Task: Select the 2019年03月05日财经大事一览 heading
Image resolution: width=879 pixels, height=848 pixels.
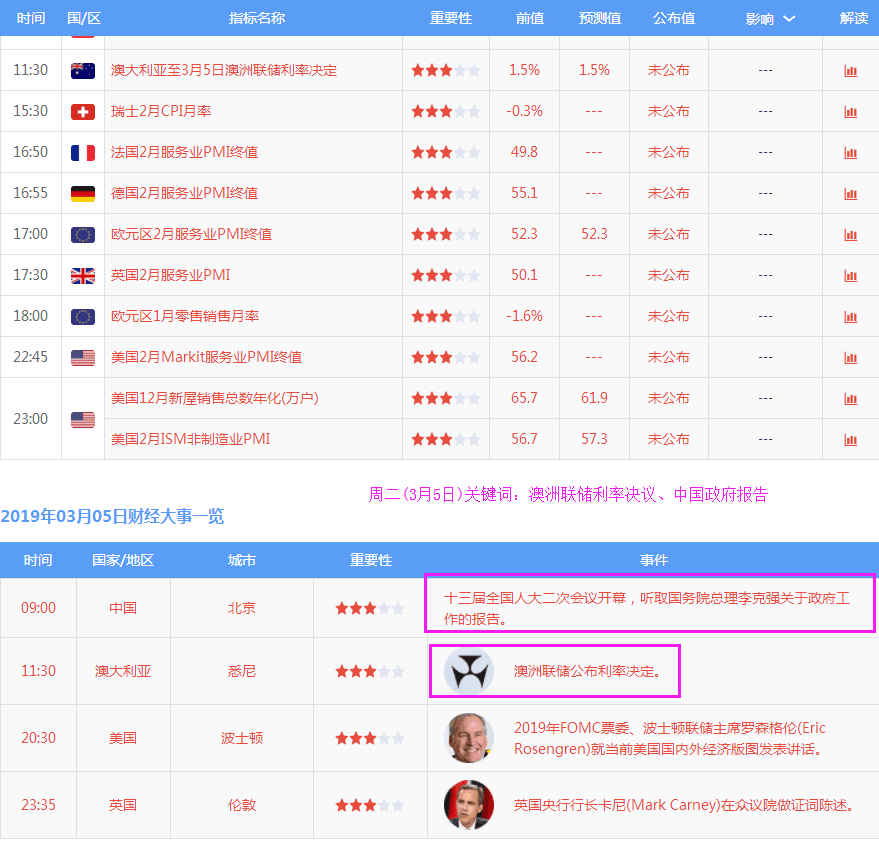Action: tap(112, 516)
